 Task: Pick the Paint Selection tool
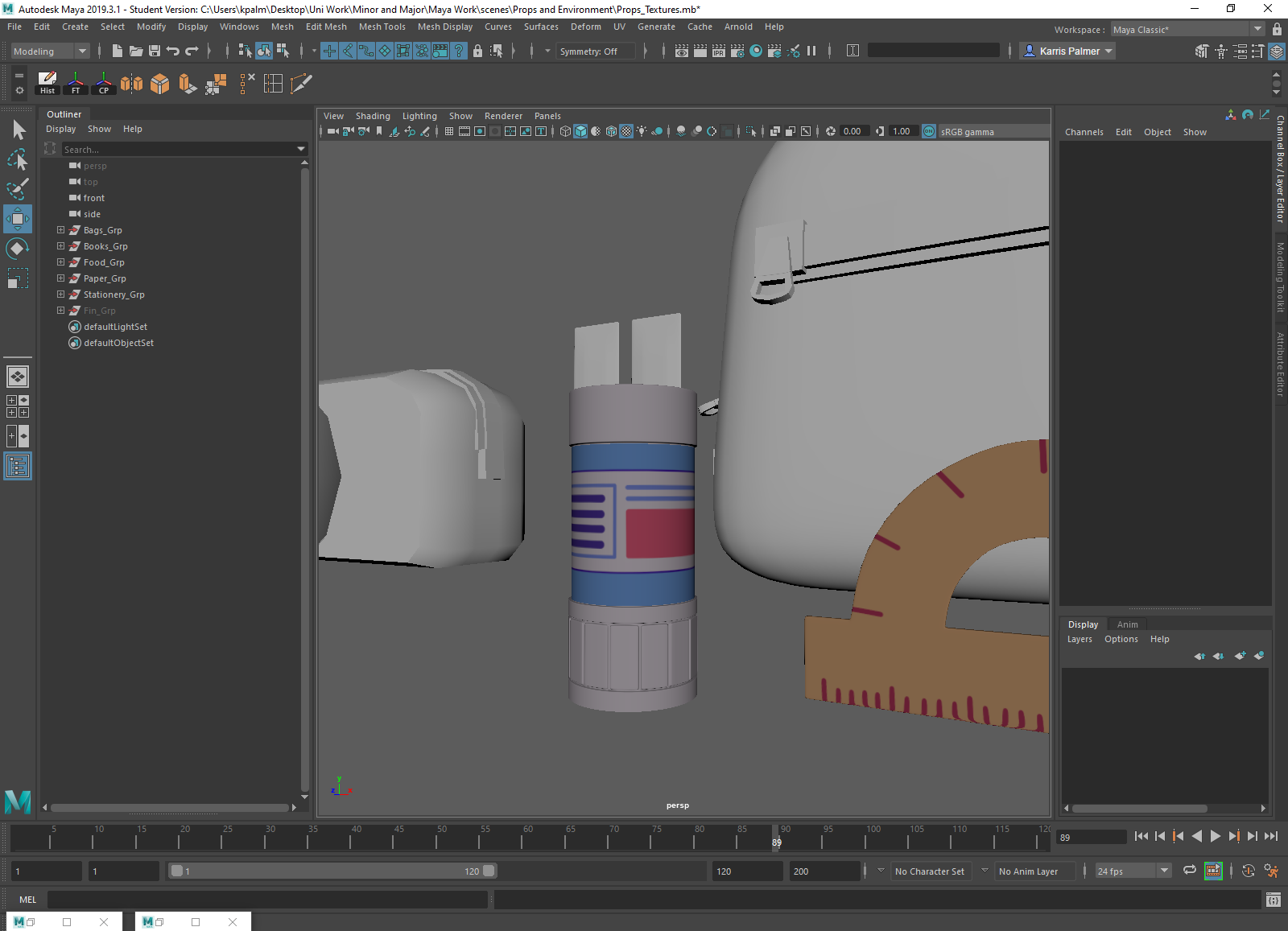pyautogui.click(x=18, y=189)
